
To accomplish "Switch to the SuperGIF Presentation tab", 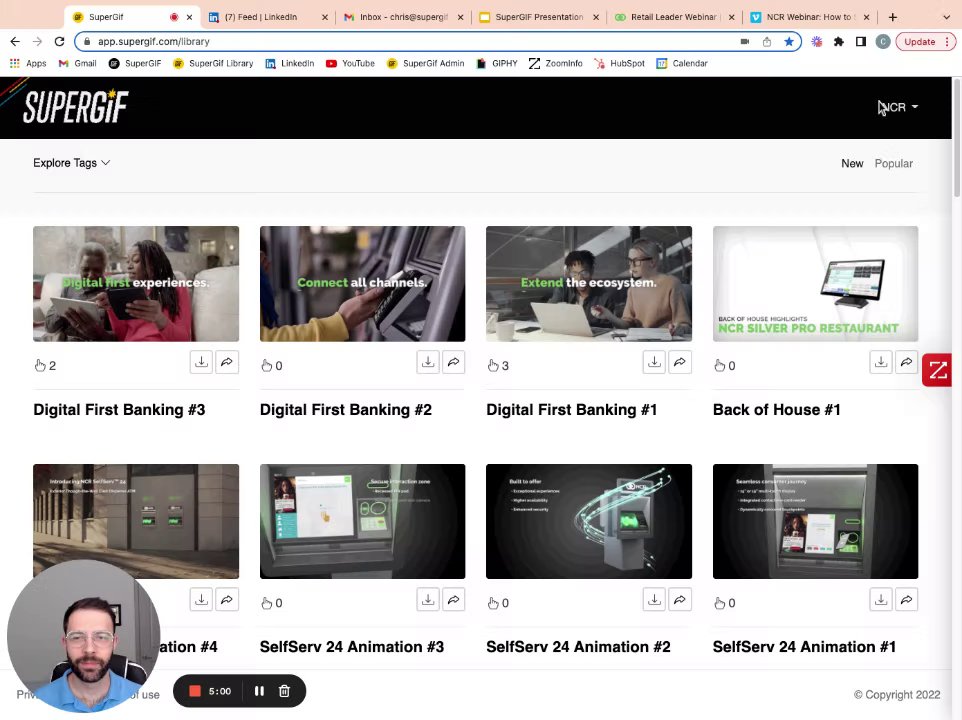I will point(539,17).
